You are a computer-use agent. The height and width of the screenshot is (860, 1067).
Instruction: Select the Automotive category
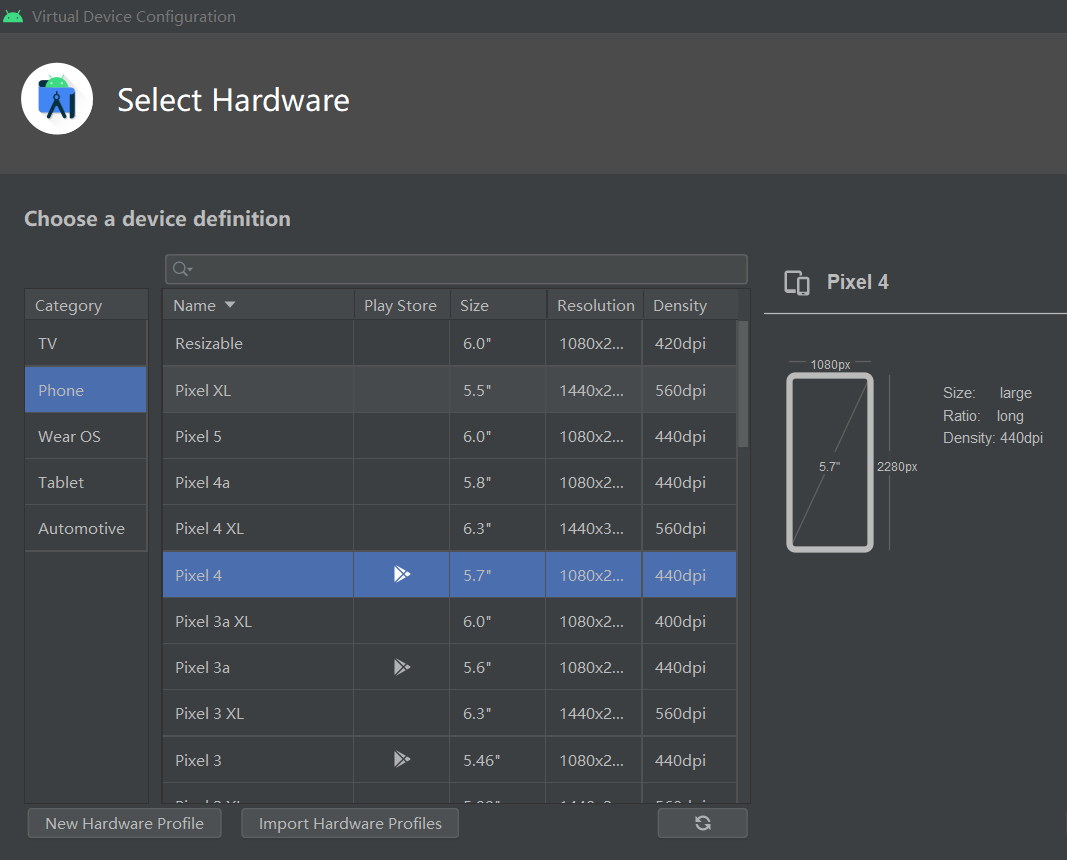tap(86, 528)
